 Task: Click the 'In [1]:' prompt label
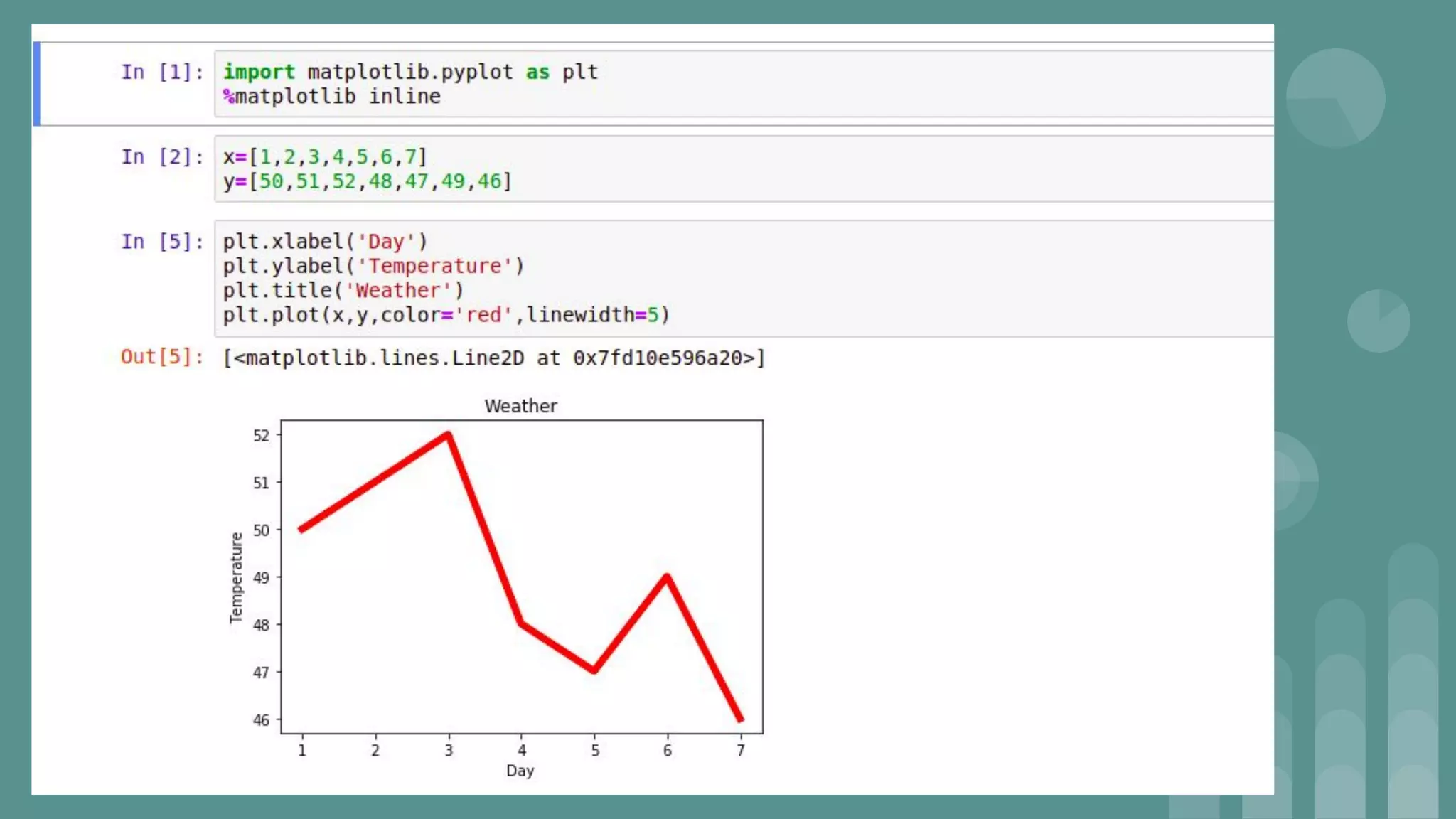[162, 72]
